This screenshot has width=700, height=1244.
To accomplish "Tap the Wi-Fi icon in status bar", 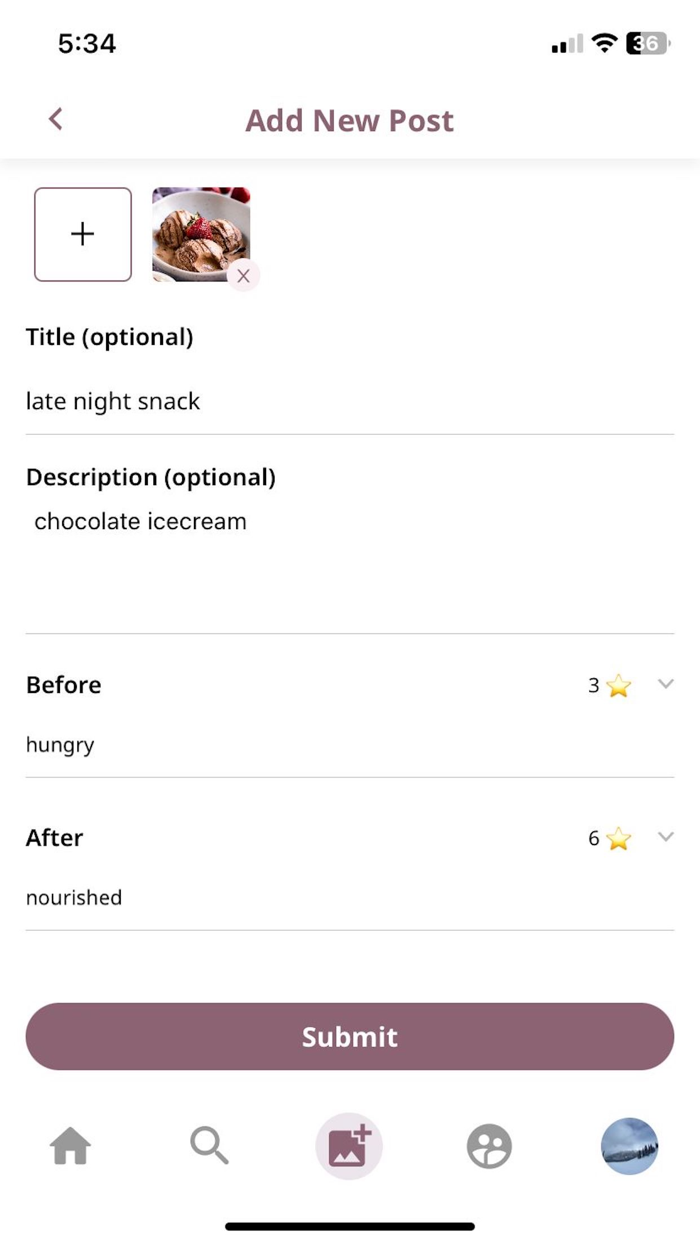I will (x=604, y=44).
